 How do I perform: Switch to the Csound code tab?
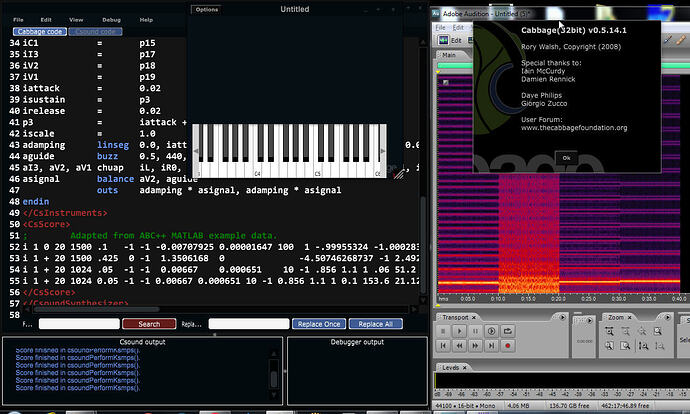click(x=96, y=32)
